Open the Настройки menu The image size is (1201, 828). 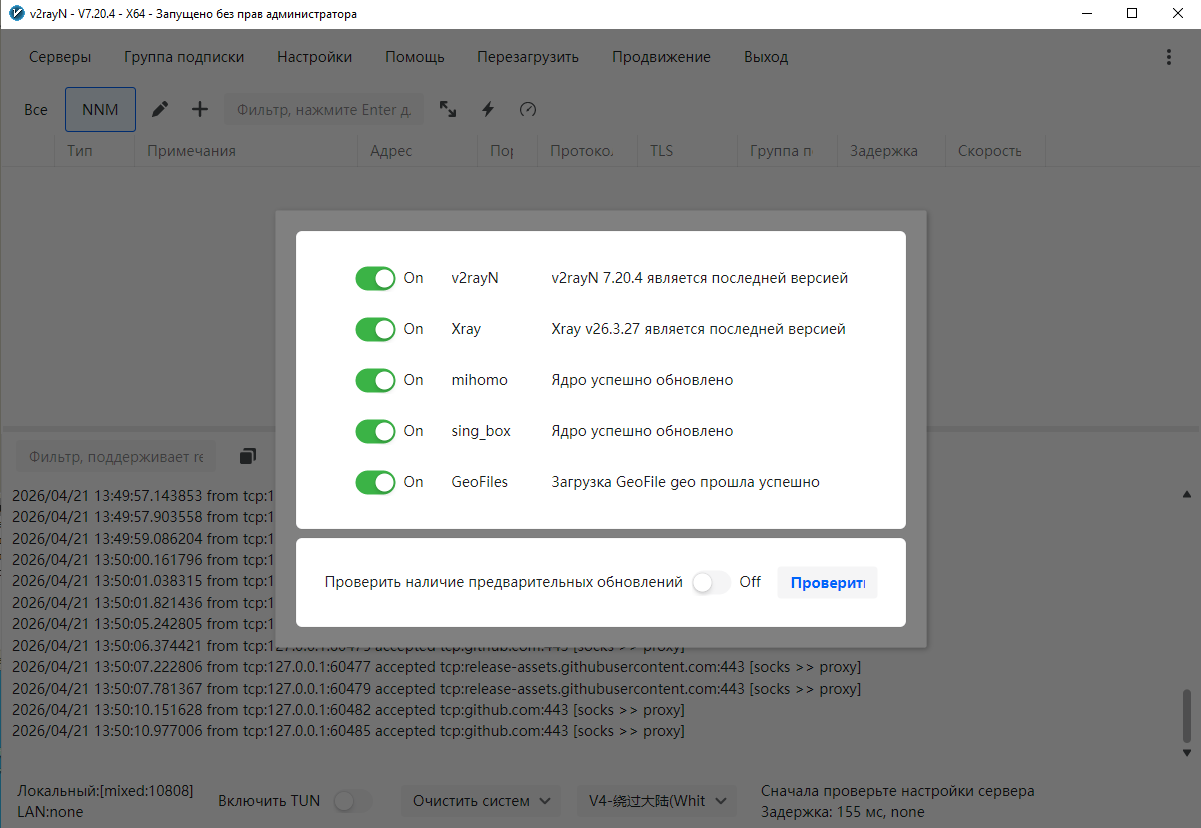click(314, 57)
